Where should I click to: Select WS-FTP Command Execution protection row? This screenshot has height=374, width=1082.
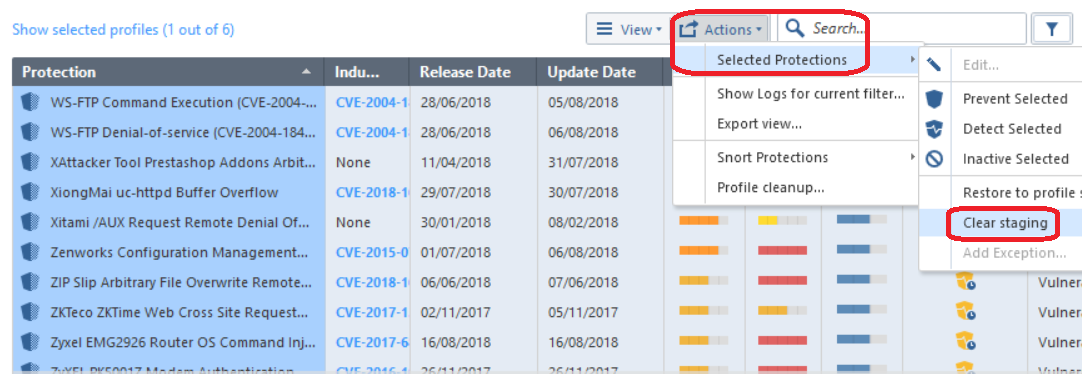[x=184, y=103]
